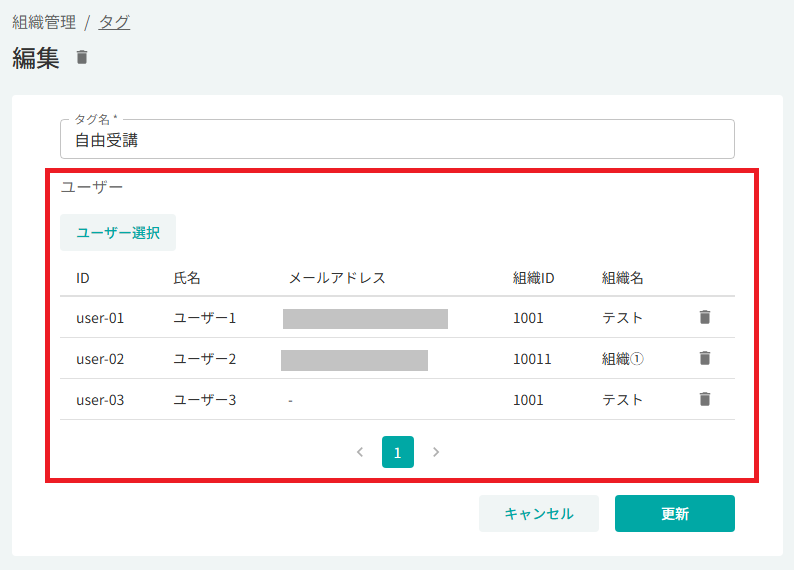Click the name ユーザー2
Viewport: 794px width, 570px height.
pos(205,359)
